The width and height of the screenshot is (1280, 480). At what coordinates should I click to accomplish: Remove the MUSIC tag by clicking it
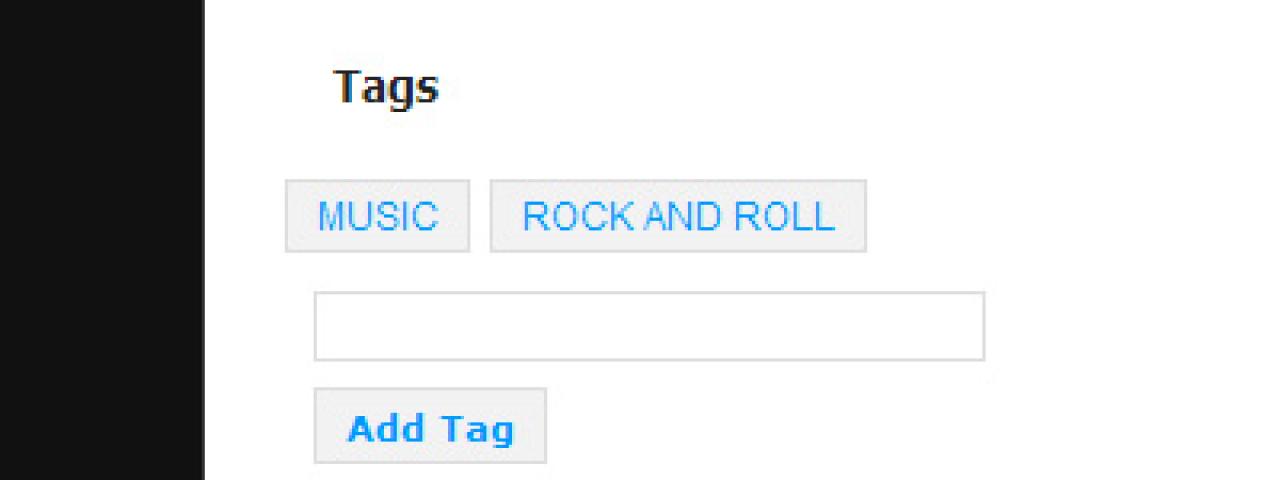[377, 216]
